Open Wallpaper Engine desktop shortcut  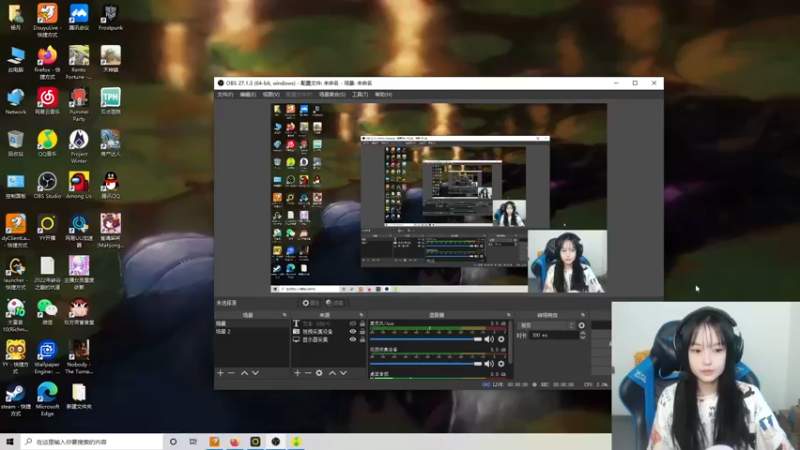tap(47, 358)
